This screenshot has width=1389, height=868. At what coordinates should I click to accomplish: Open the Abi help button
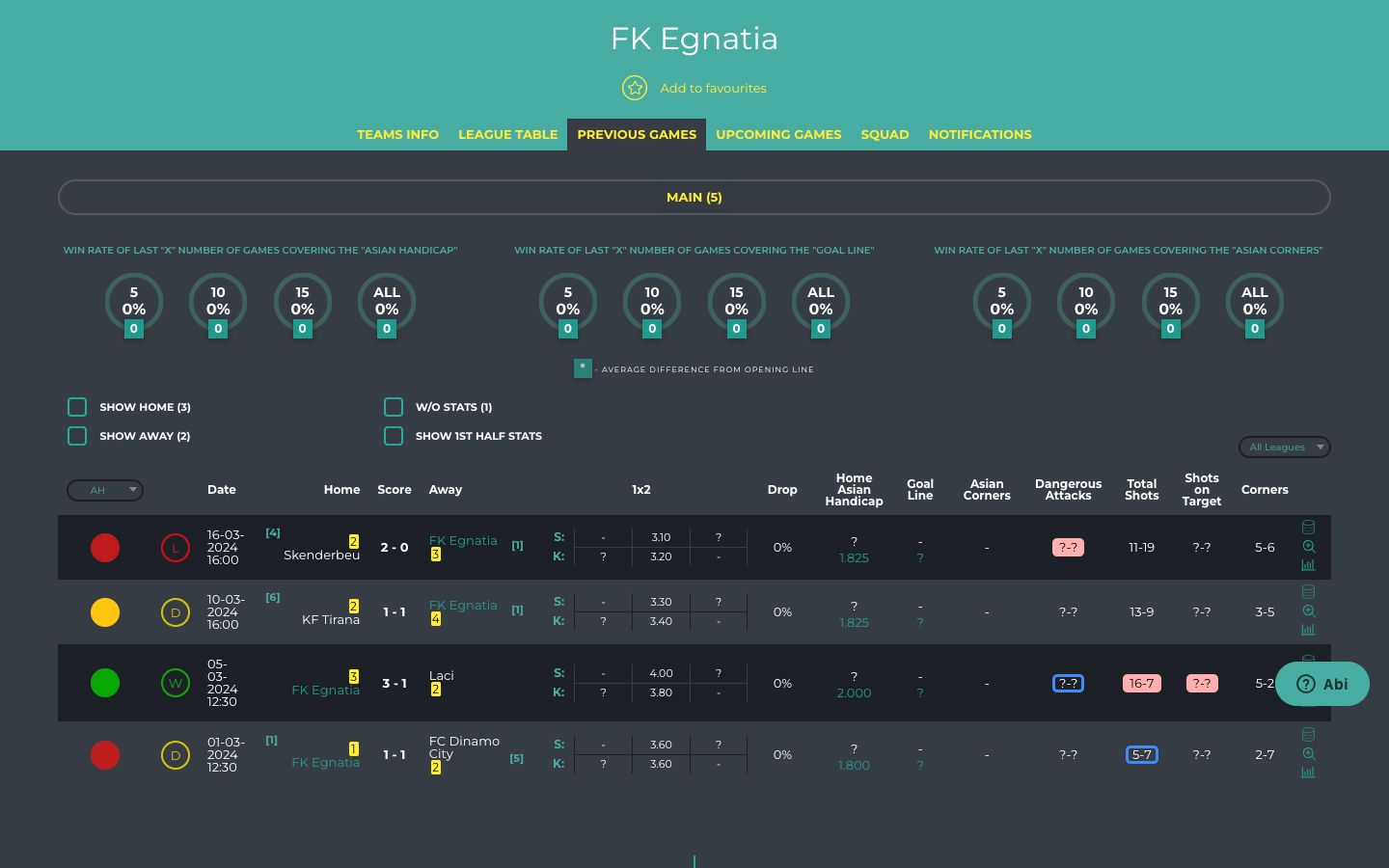coord(1322,684)
